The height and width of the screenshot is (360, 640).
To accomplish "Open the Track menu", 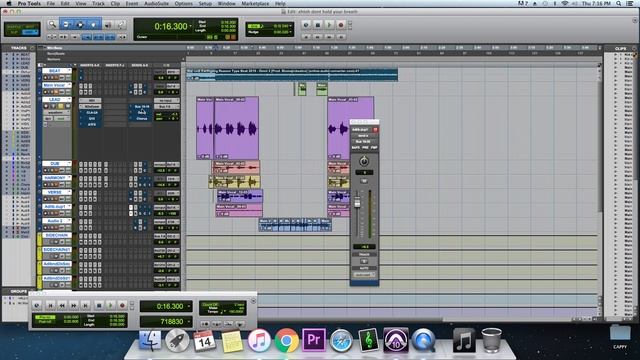I will click(98, 3).
